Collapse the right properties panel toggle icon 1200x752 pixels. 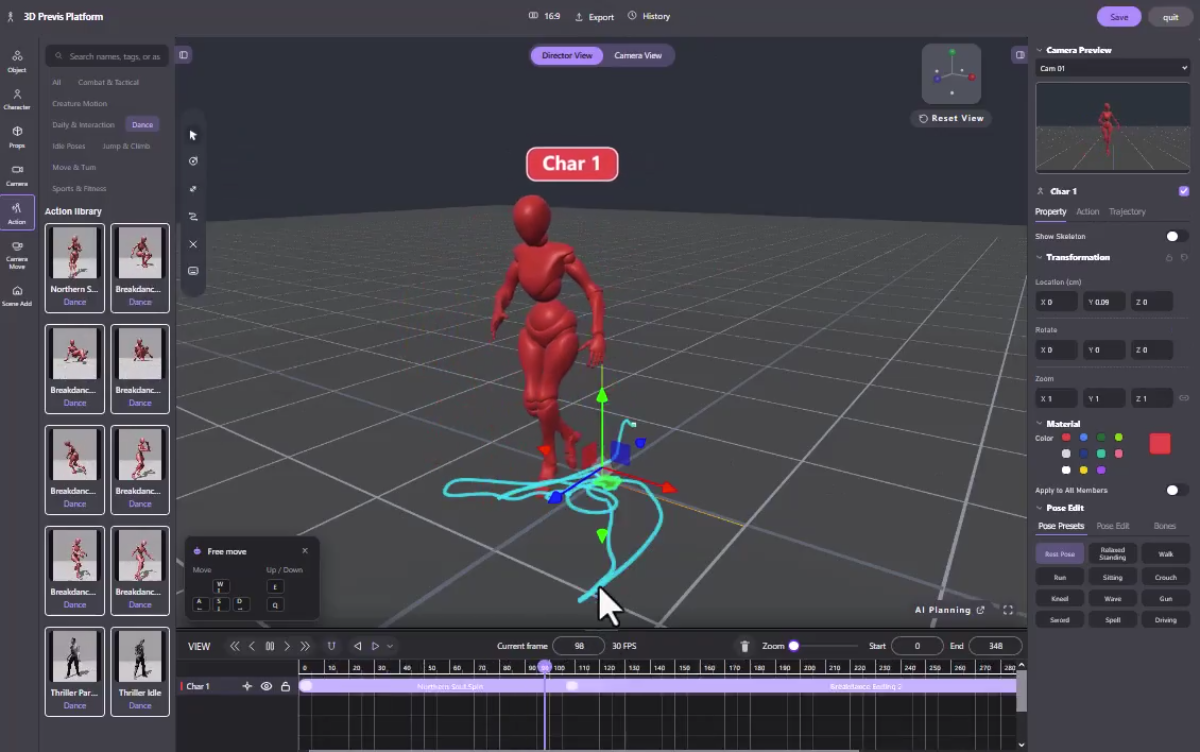(x=1020, y=55)
